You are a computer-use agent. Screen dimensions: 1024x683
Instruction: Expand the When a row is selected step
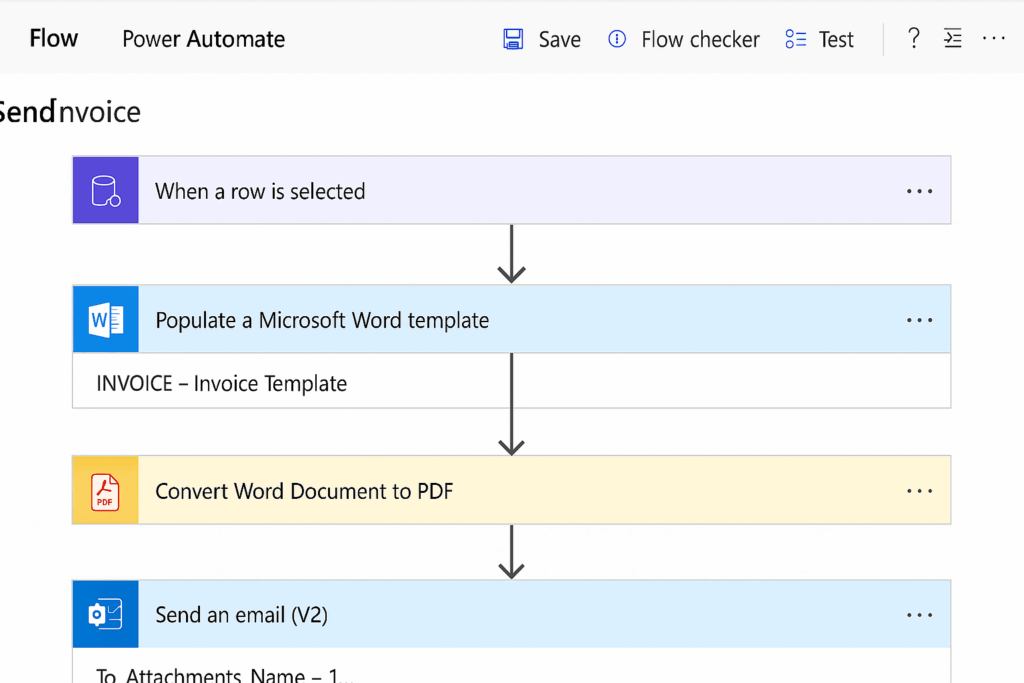(511, 191)
